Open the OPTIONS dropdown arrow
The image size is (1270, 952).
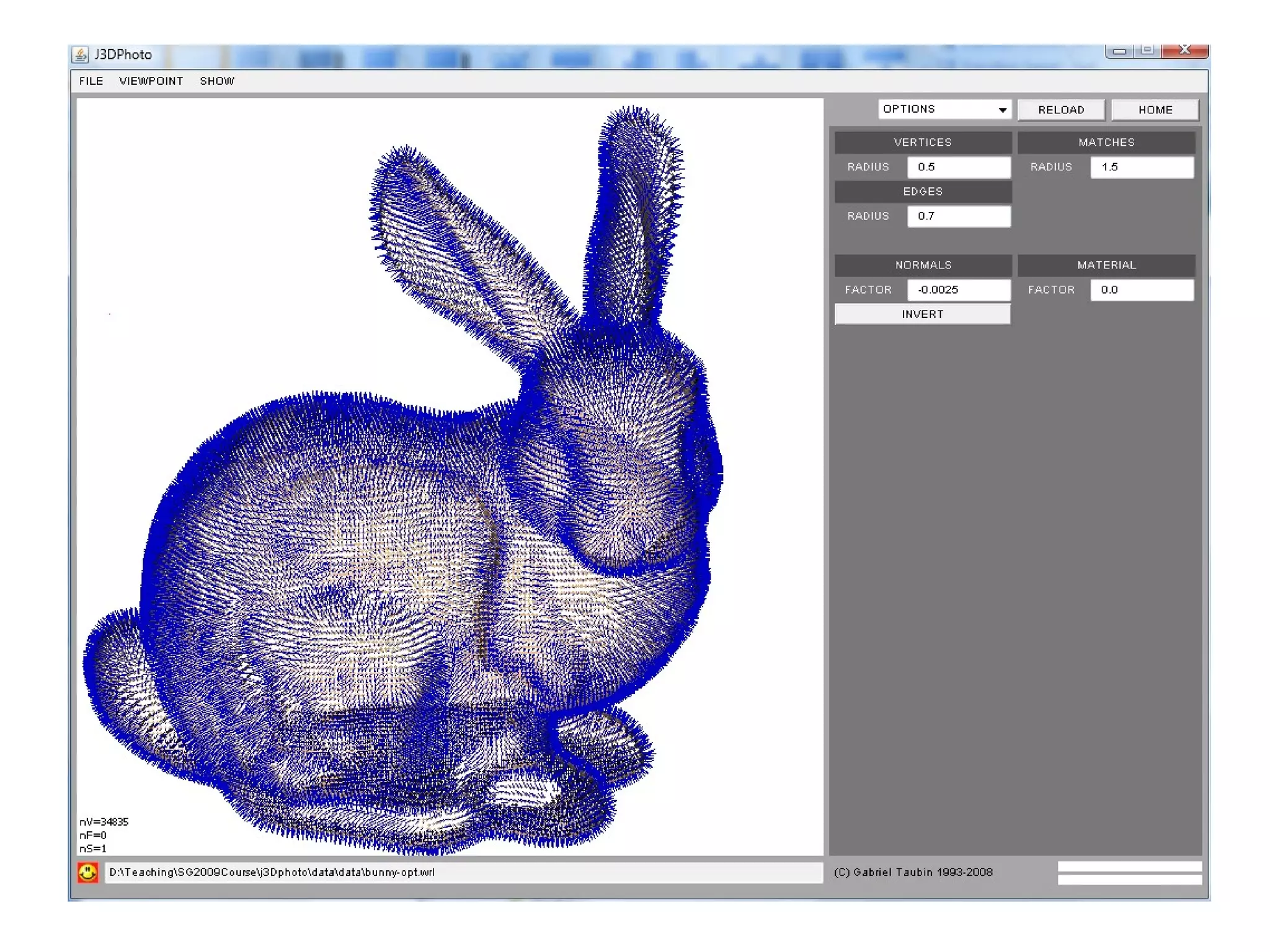[1002, 110]
